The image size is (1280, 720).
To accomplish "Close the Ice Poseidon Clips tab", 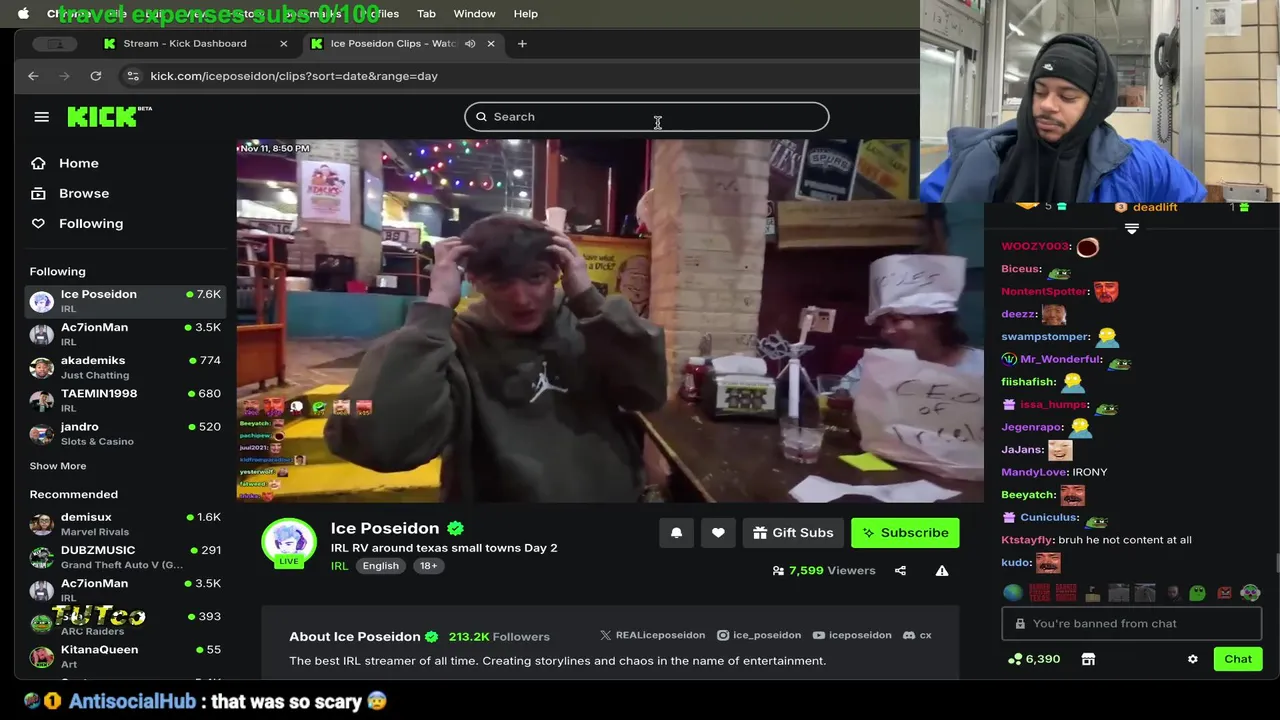I will (x=491, y=43).
